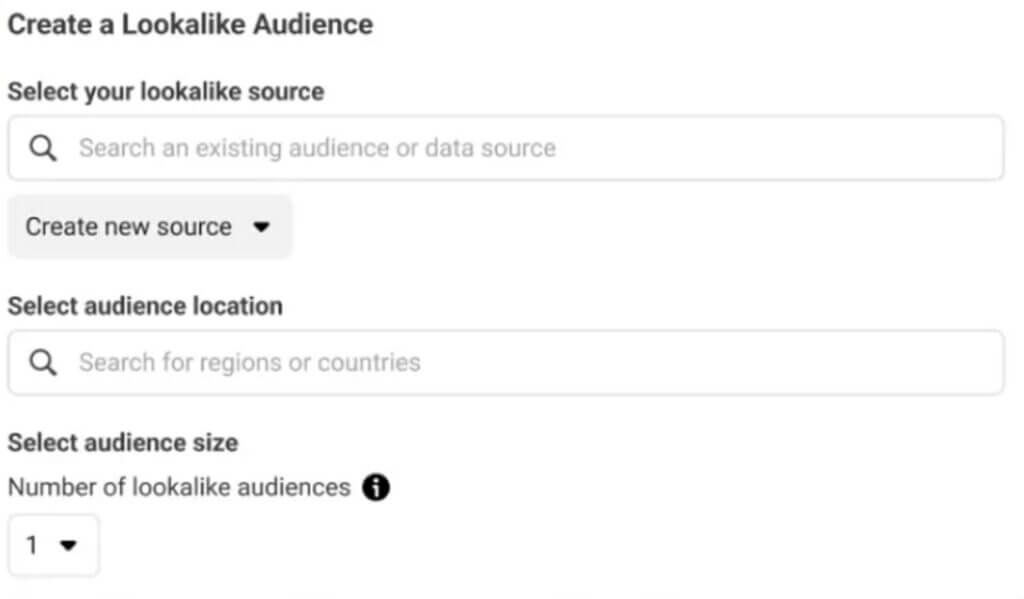Expand the number of lookalike audiences selector
Viewport: 1024px width, 599px height.
pos(53,545)
